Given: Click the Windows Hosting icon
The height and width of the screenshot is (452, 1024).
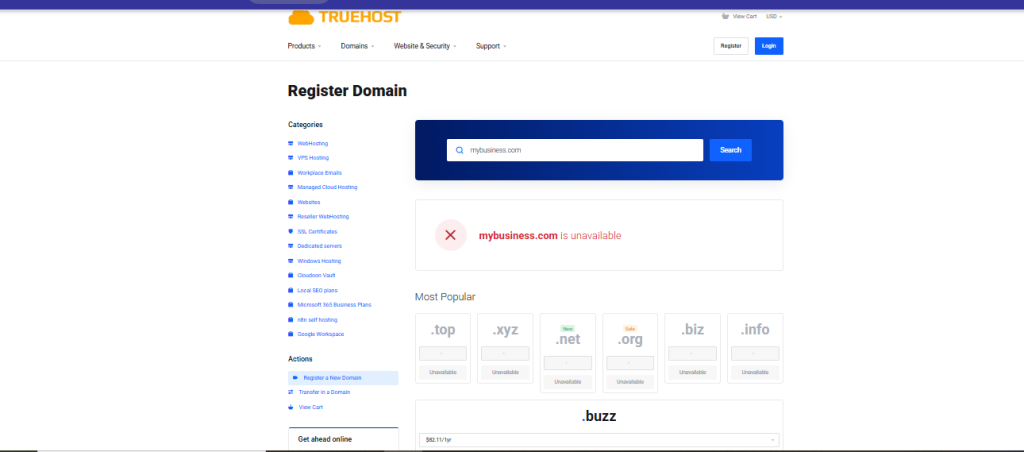Looking at the screenshot, I should tap(291, 261).
